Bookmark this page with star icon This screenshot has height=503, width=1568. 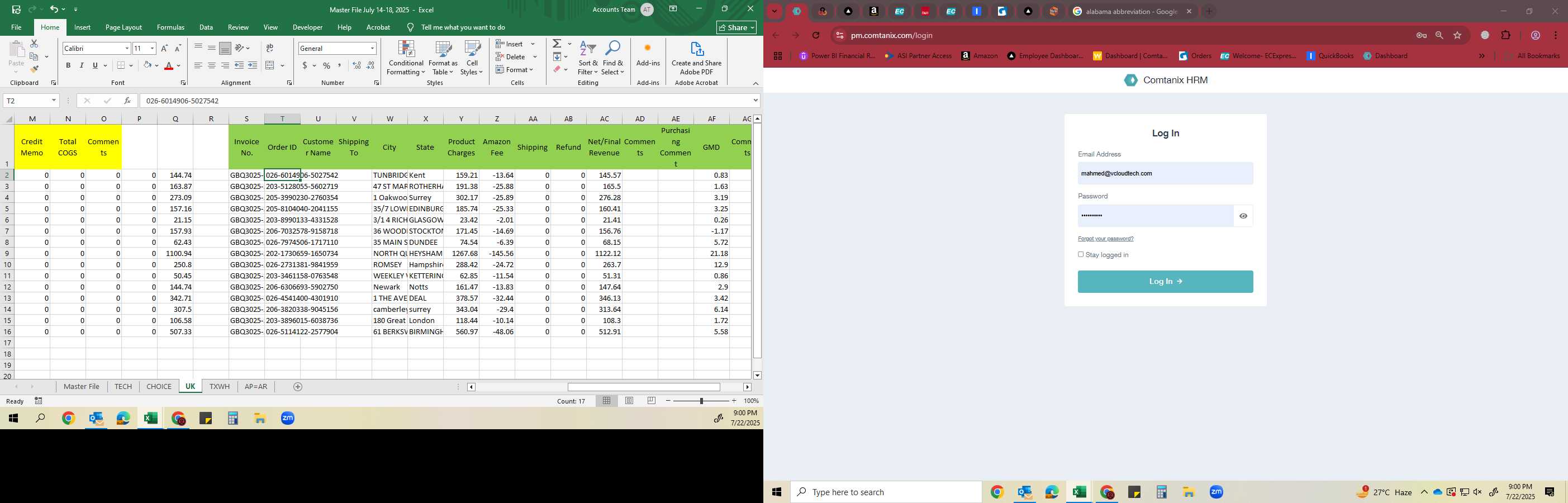[1457, 35]
